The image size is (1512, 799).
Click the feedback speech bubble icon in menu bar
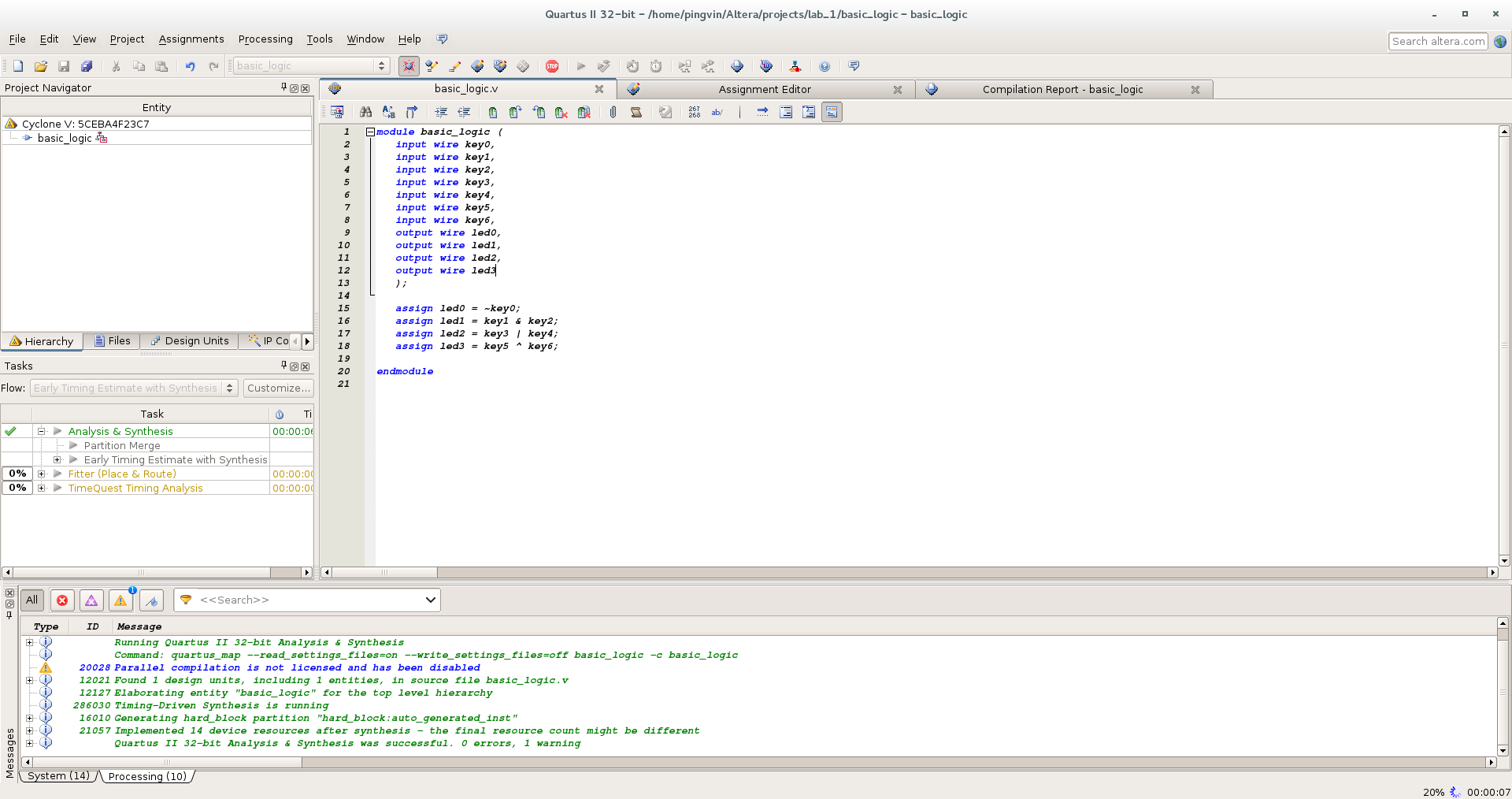[442, 39]
